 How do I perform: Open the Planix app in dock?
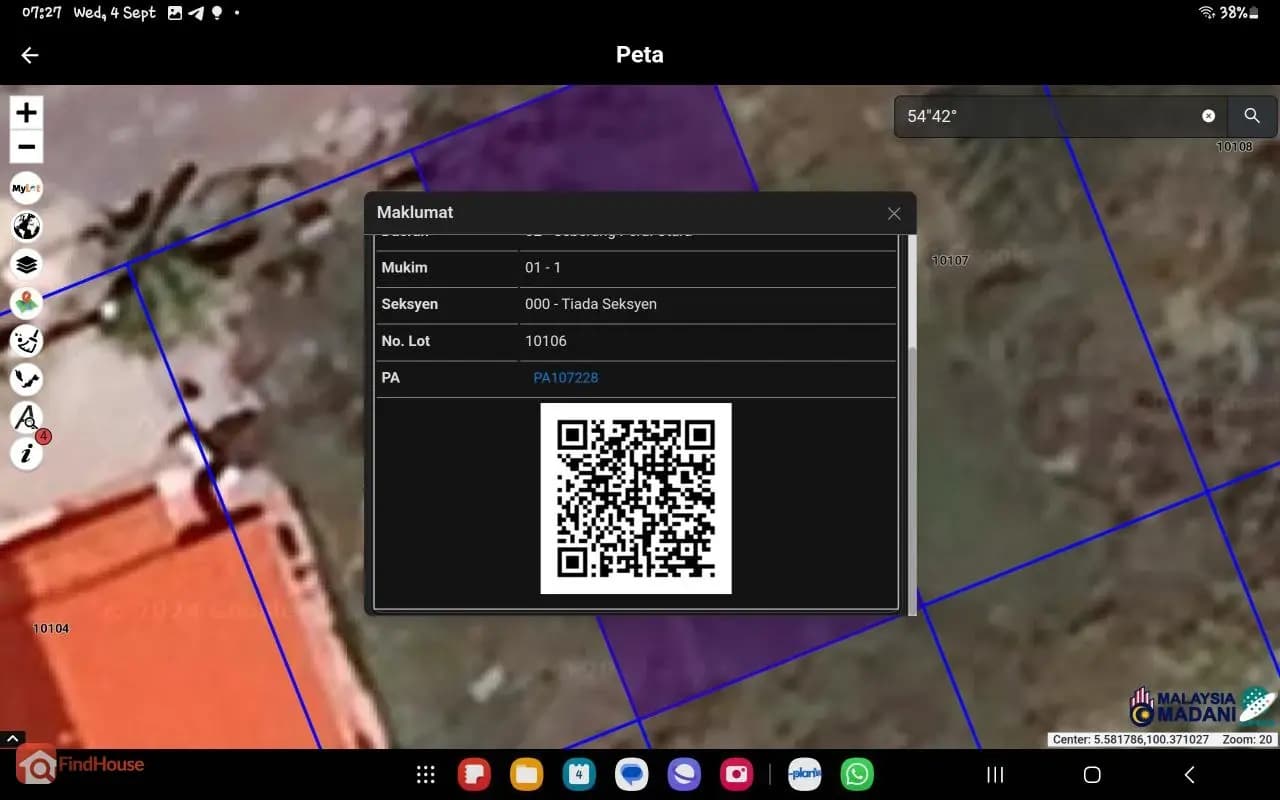(x=805, y=774)
